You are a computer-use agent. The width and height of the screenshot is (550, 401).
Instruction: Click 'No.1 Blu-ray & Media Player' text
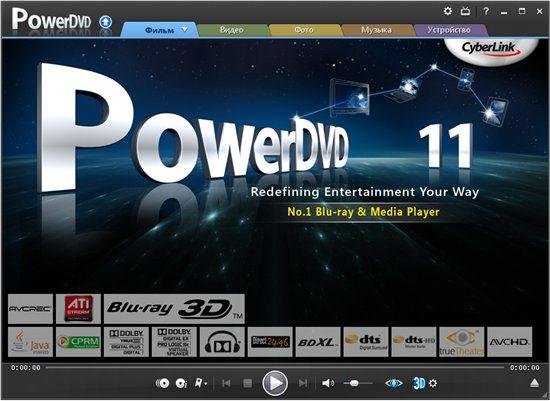(x=363, y=212)
